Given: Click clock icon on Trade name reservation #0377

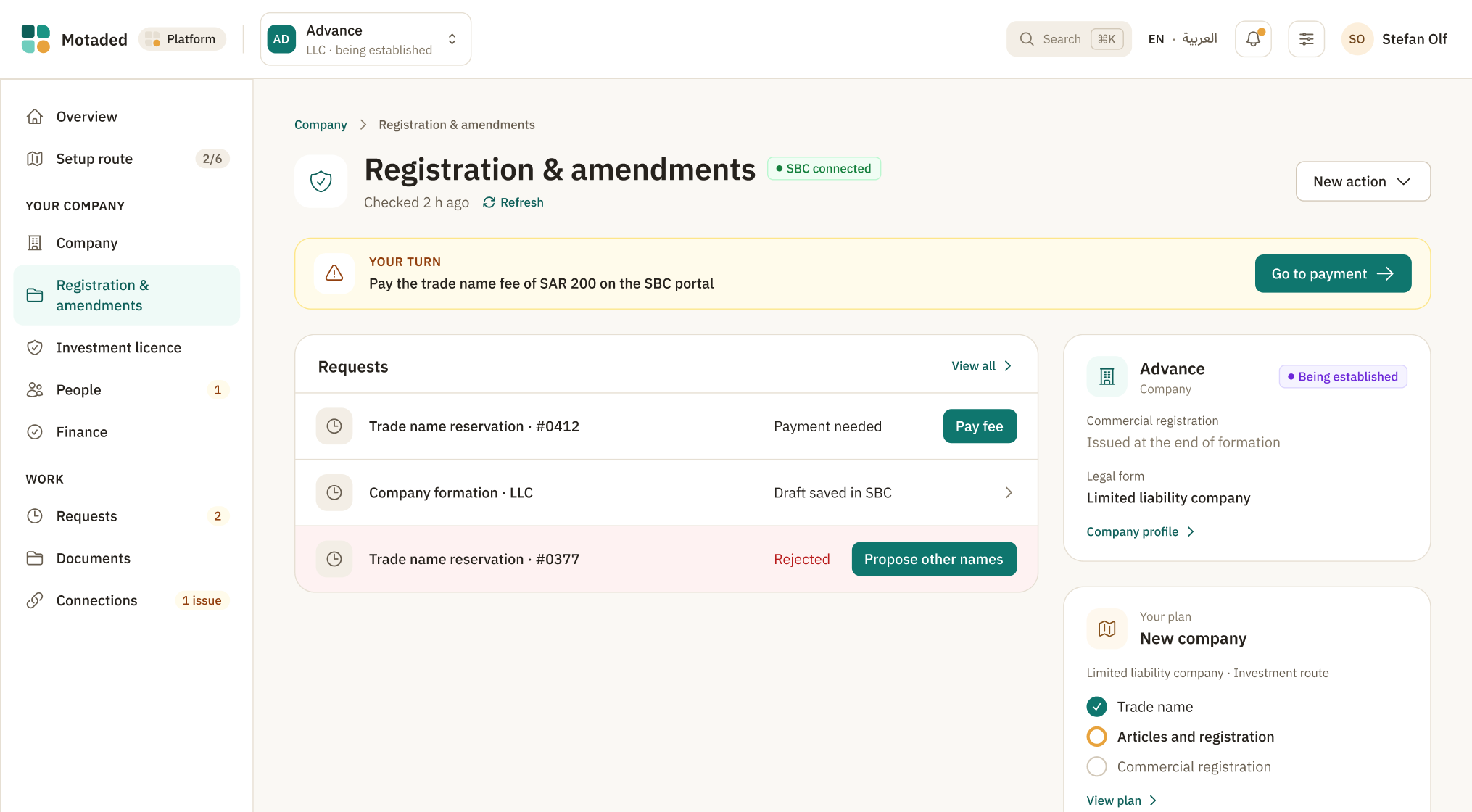Looking at the screenshot, I should (334, 559).
